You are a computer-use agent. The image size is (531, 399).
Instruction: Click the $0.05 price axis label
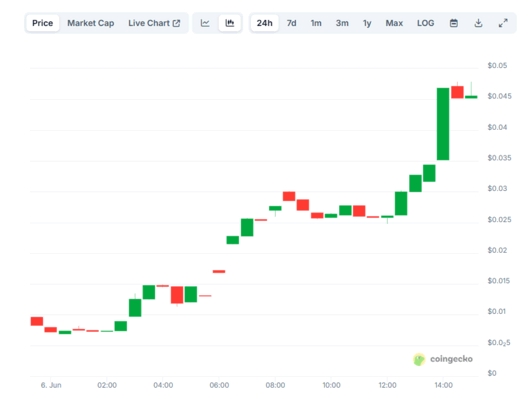coord(497,65)
